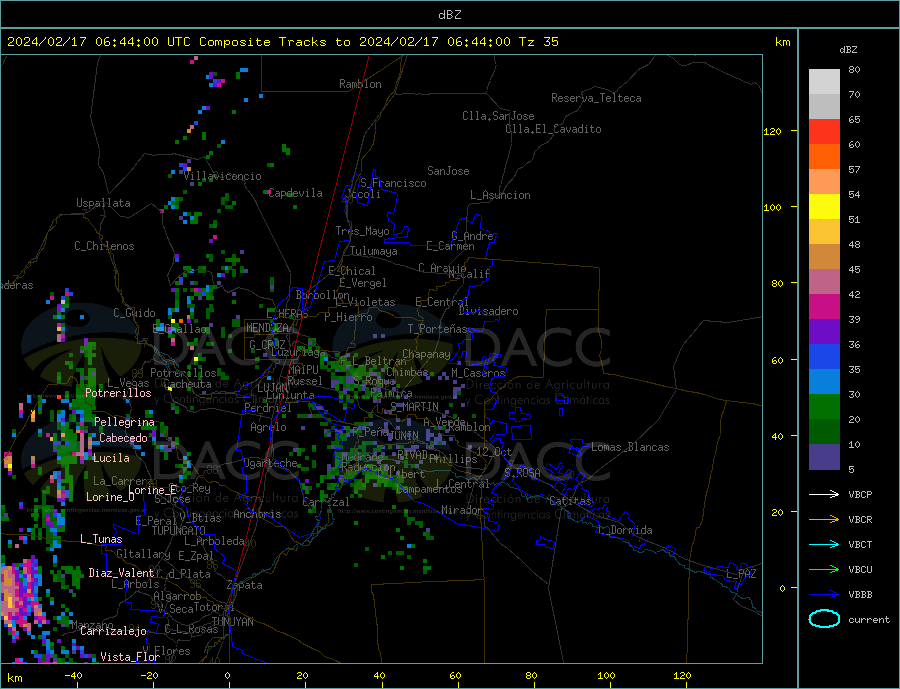Click the Divisadero label
900x689 pixels.
pyautogui.click(x=488, y=311)
